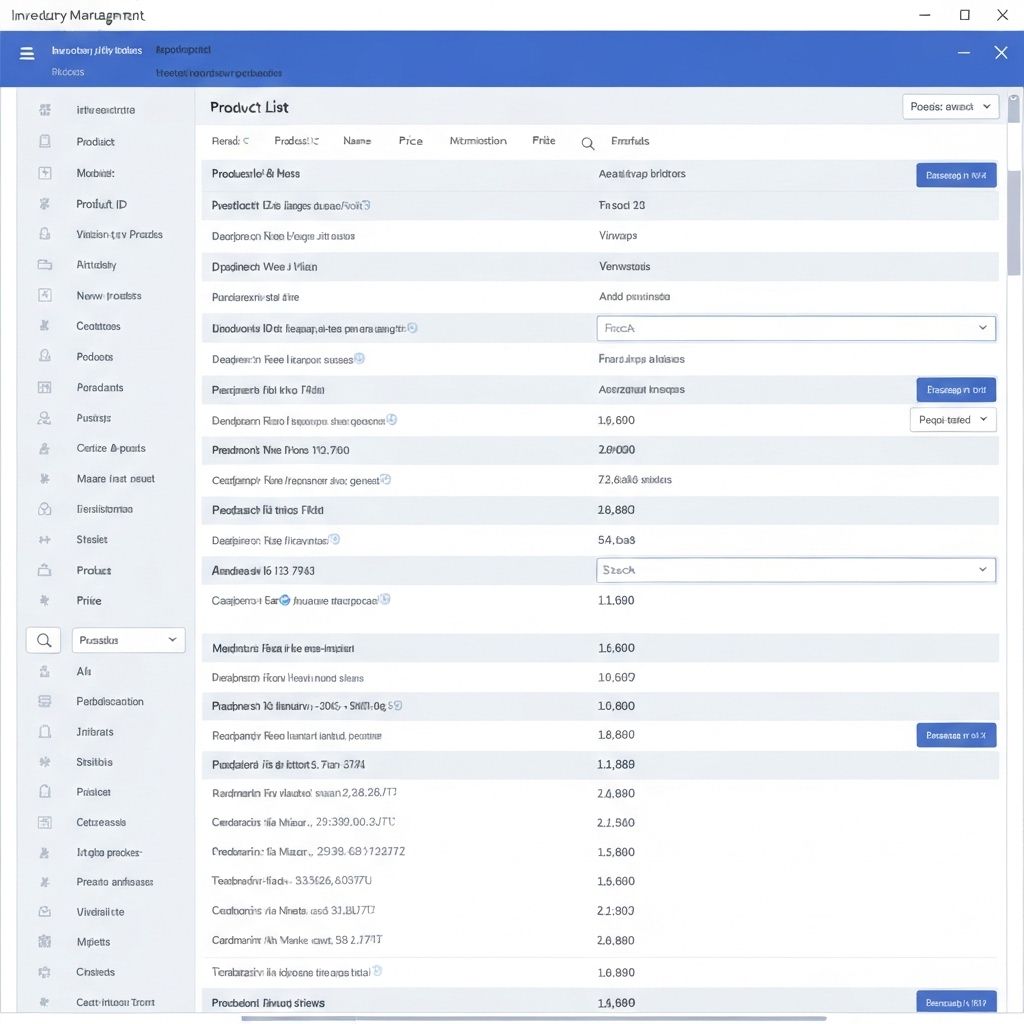This screenshot has width=1024, height=1024.
Task: Open the hamburger menu in the blue header
Action: click(27, 53)
